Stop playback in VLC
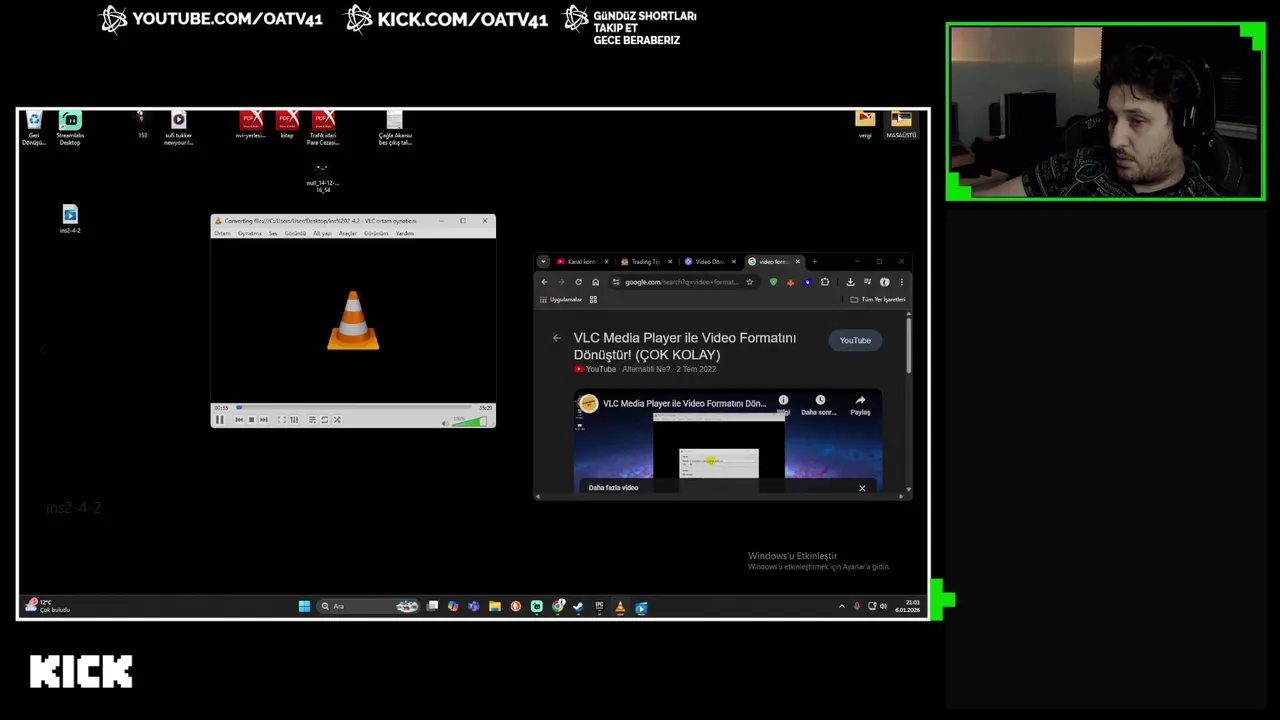Viewport: 1280px width, 720px height. click(251, 420)
